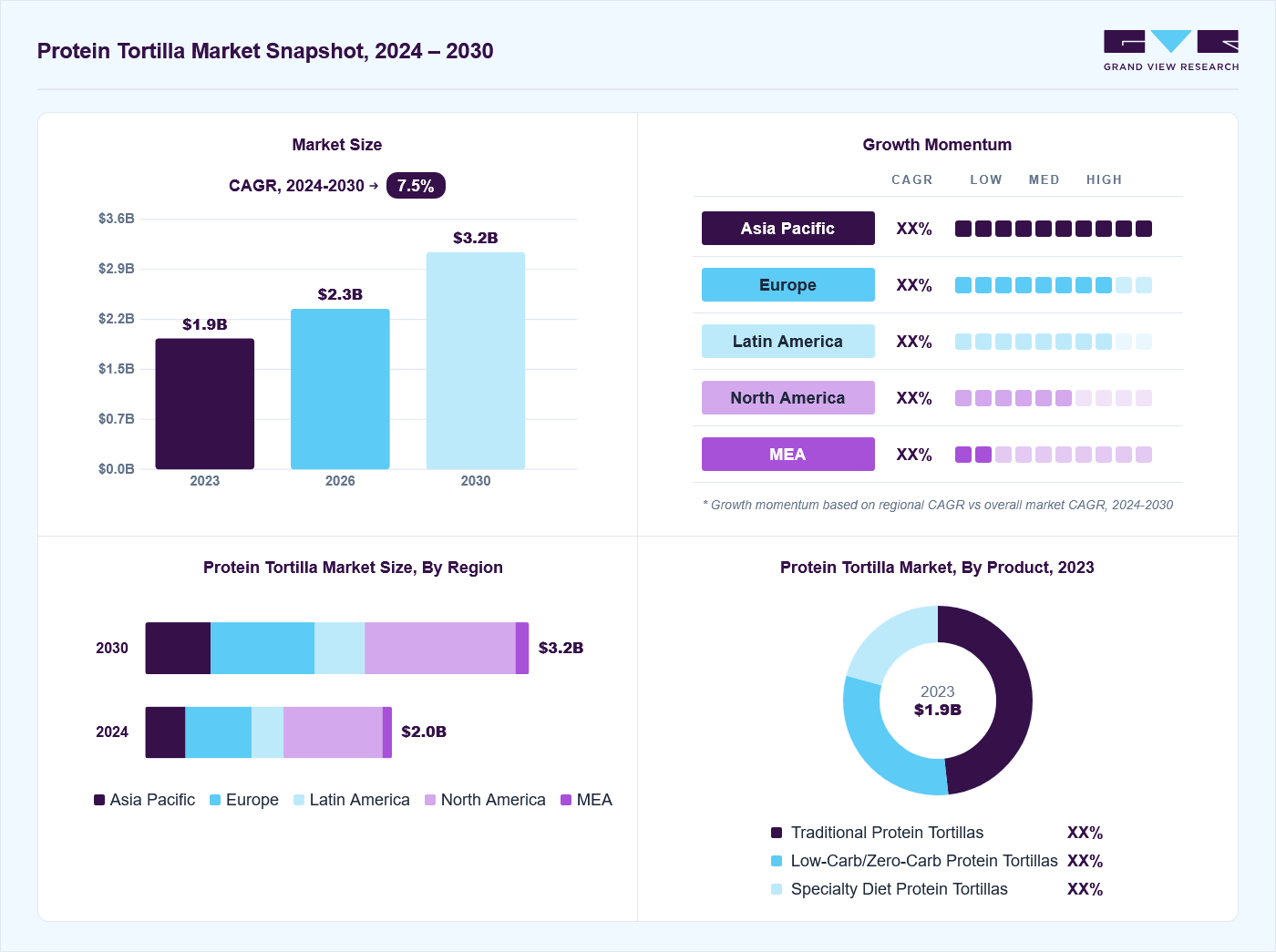Viewport: 1276px width, 952px height.
Task: Click the Traditional Protein Tortillas legend swatch
Action: click(x=777, y=833)
